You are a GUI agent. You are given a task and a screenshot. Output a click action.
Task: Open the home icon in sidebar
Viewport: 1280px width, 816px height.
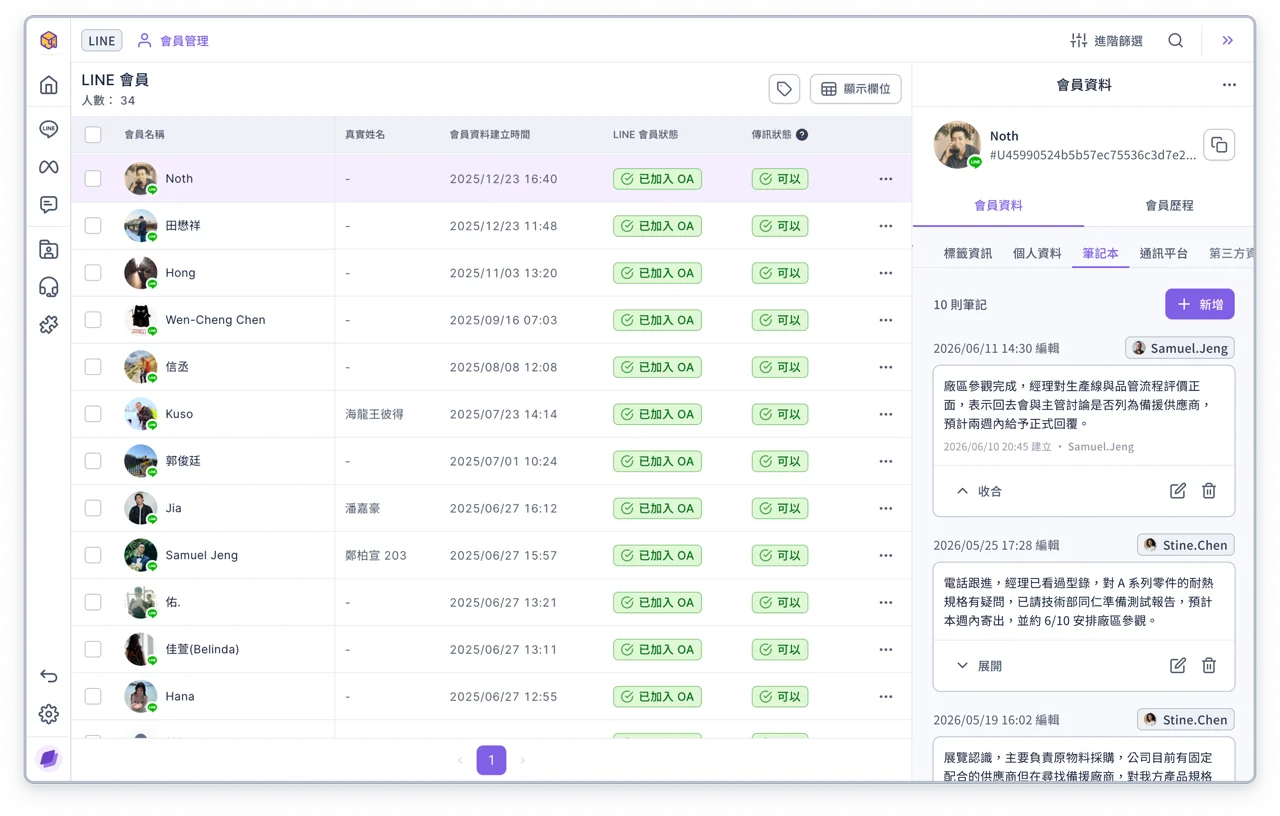[x=49, y=85]
